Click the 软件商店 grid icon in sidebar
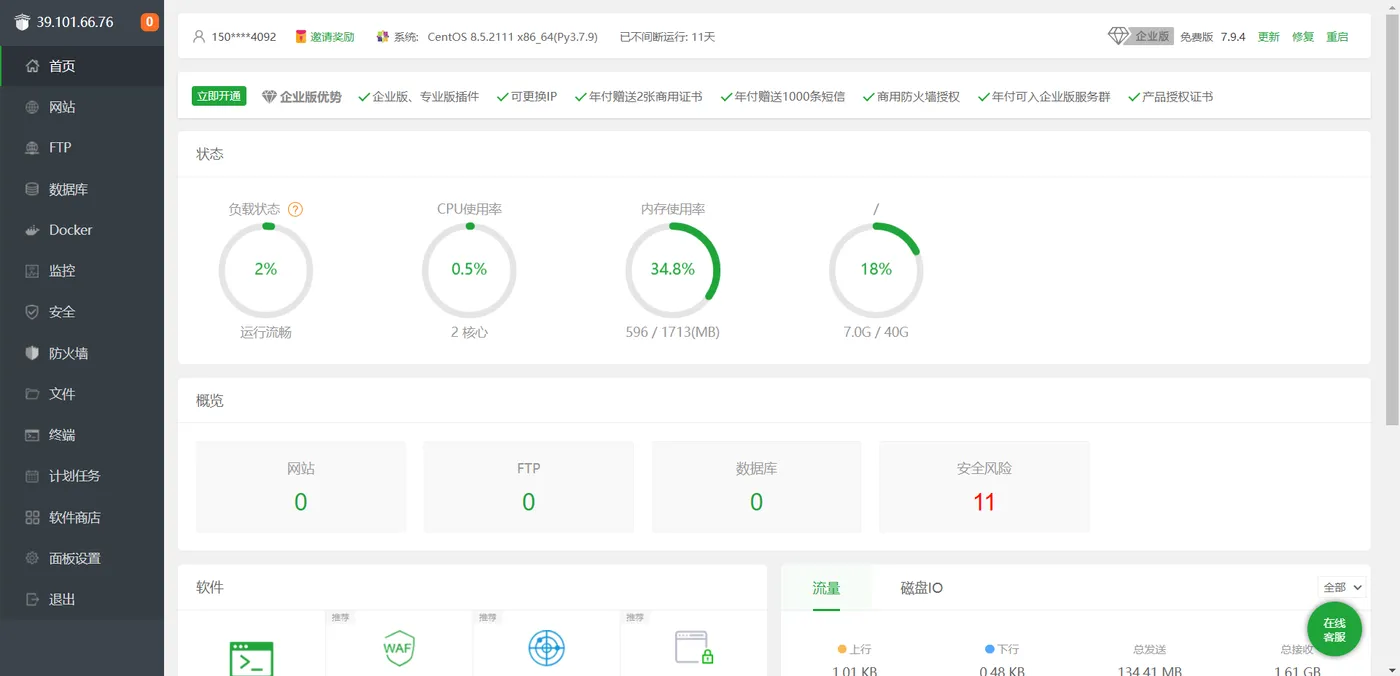The height and width of the screenshot is (676, 1400). tap(32, 517)
